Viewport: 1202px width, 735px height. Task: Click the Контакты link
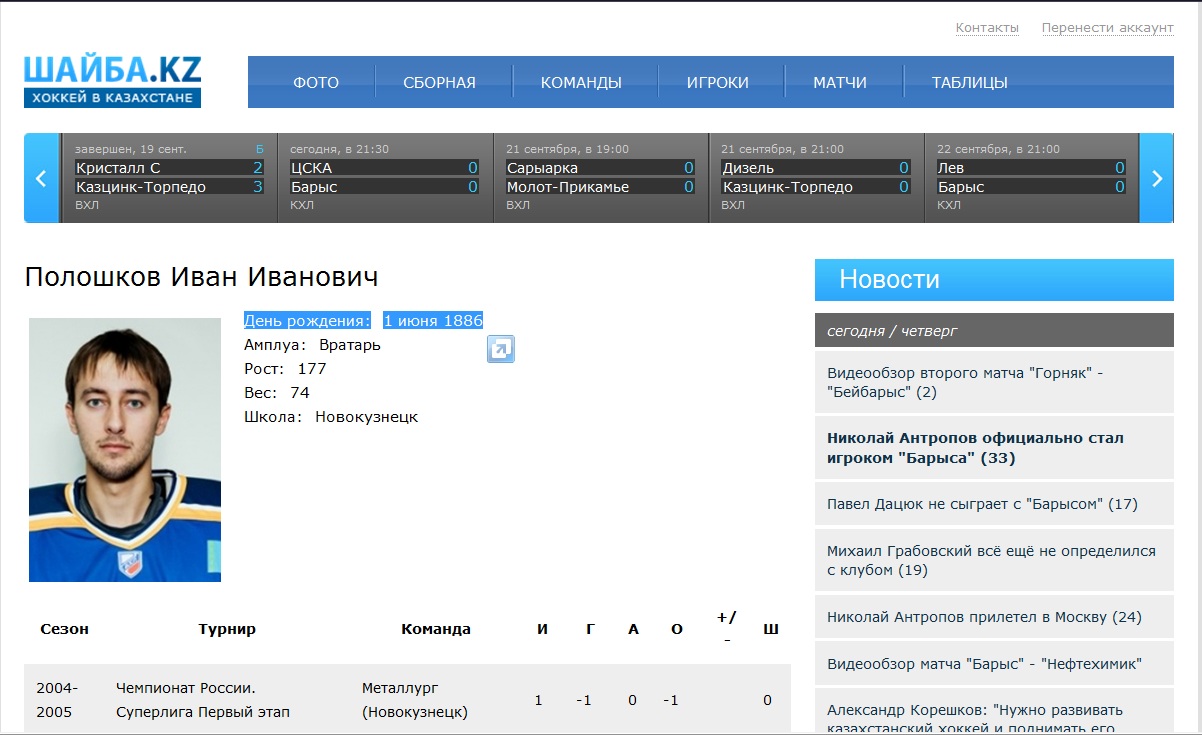(986, 28)
